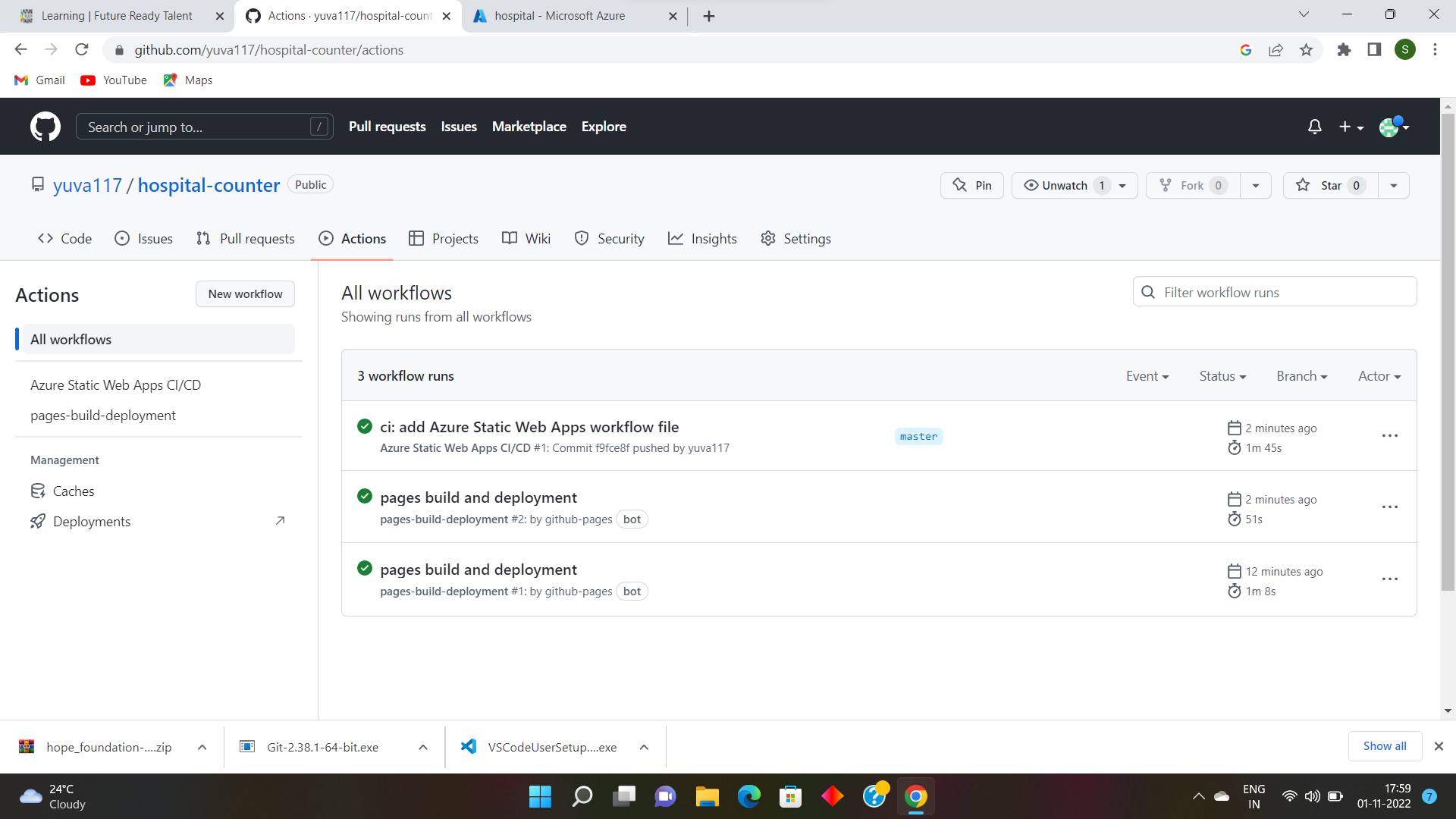Click the GitHub logo to go home
The image size is (1456, 819).
click(45, 127)
